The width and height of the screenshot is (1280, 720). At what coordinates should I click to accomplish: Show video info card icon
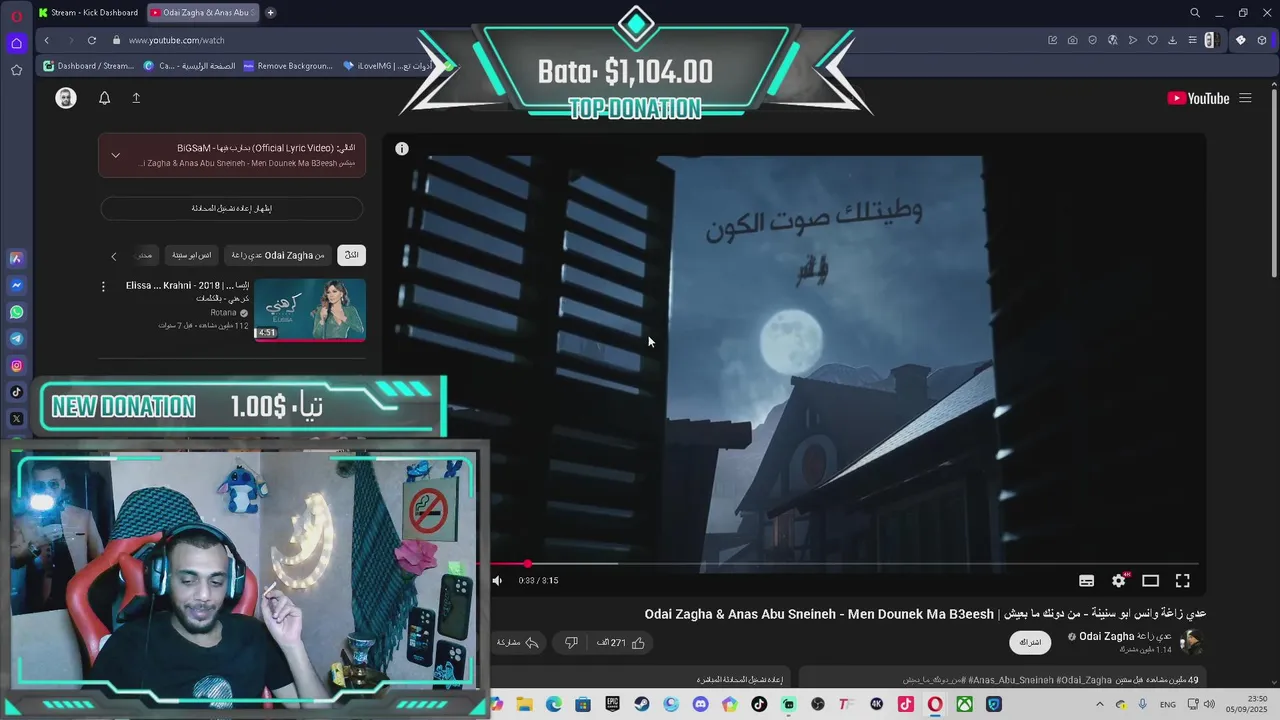402,149
